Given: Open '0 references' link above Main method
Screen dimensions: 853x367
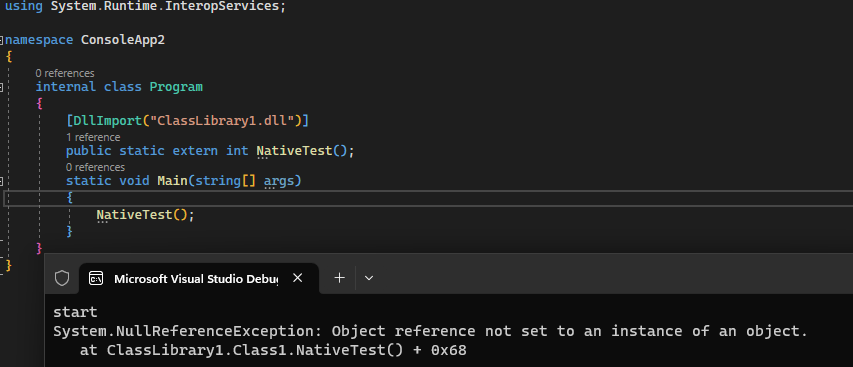Looking at the screenshot, I should (95, 167).
